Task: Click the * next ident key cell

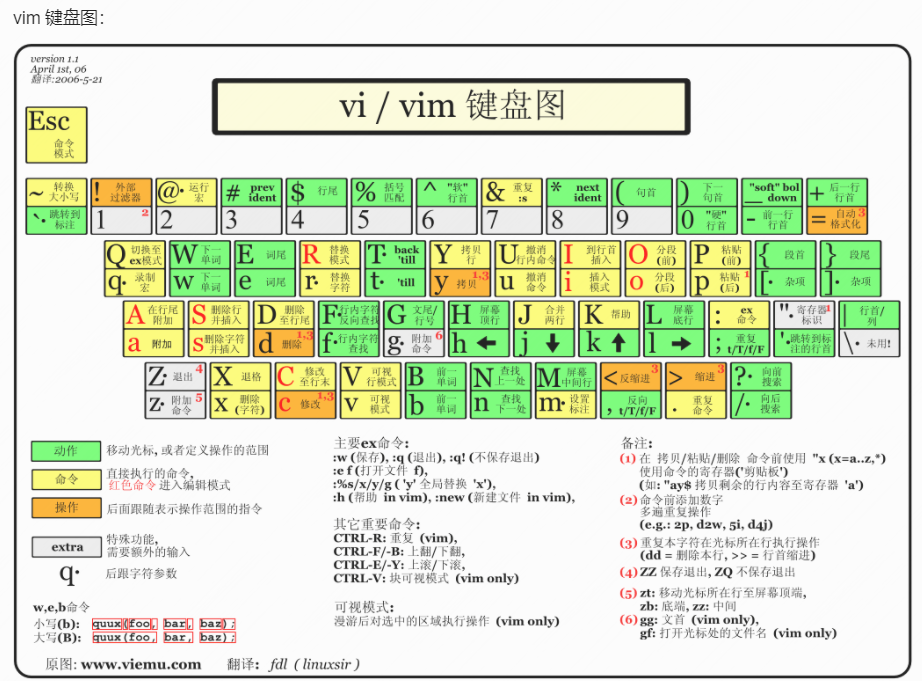Action: [577, 192]
